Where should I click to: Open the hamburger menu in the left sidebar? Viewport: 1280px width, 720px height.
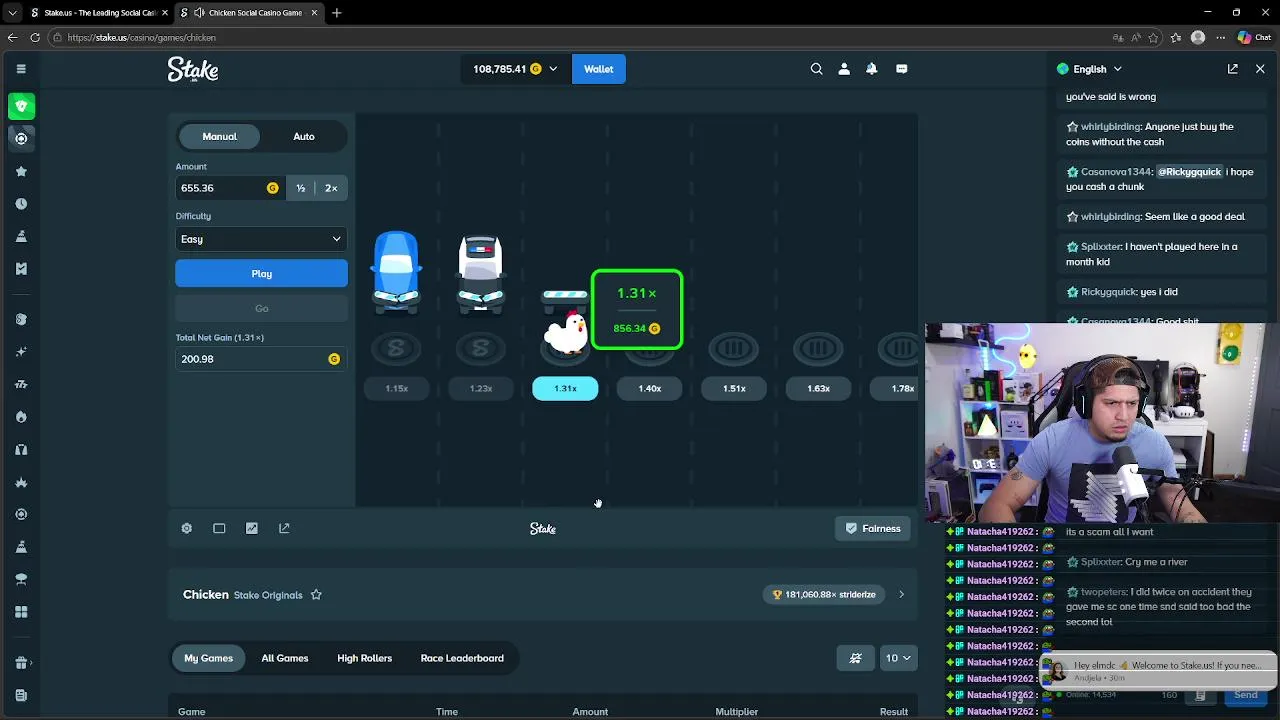click(x=21, y=69)
